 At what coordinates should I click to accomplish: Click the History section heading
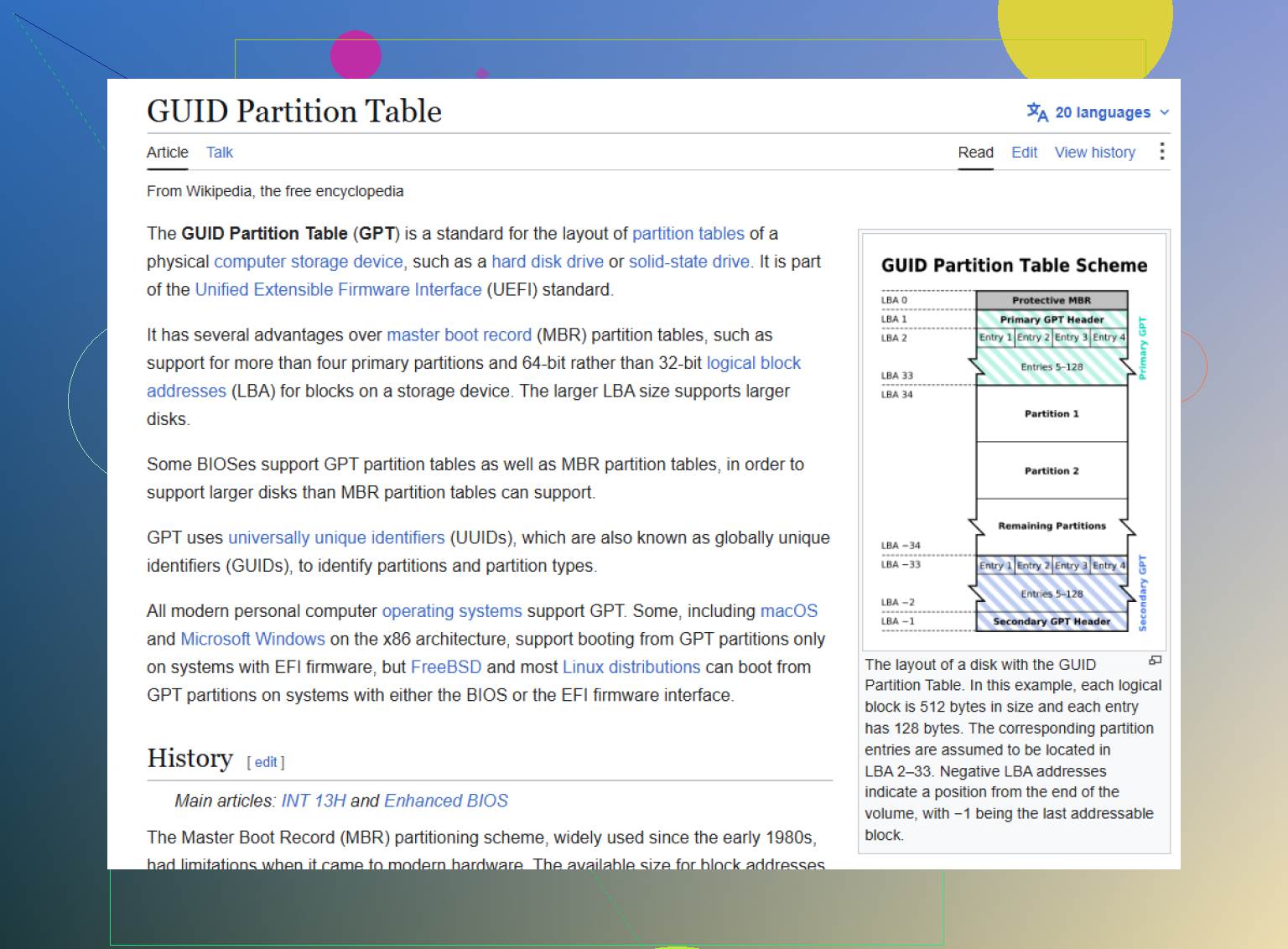click(190, 758)
